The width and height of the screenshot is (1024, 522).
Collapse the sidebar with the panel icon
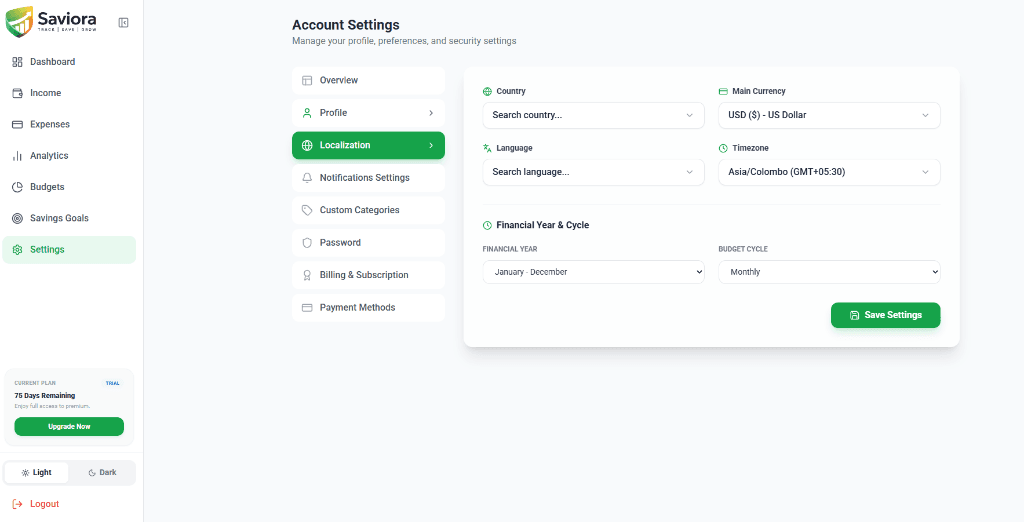coord(123,23)
